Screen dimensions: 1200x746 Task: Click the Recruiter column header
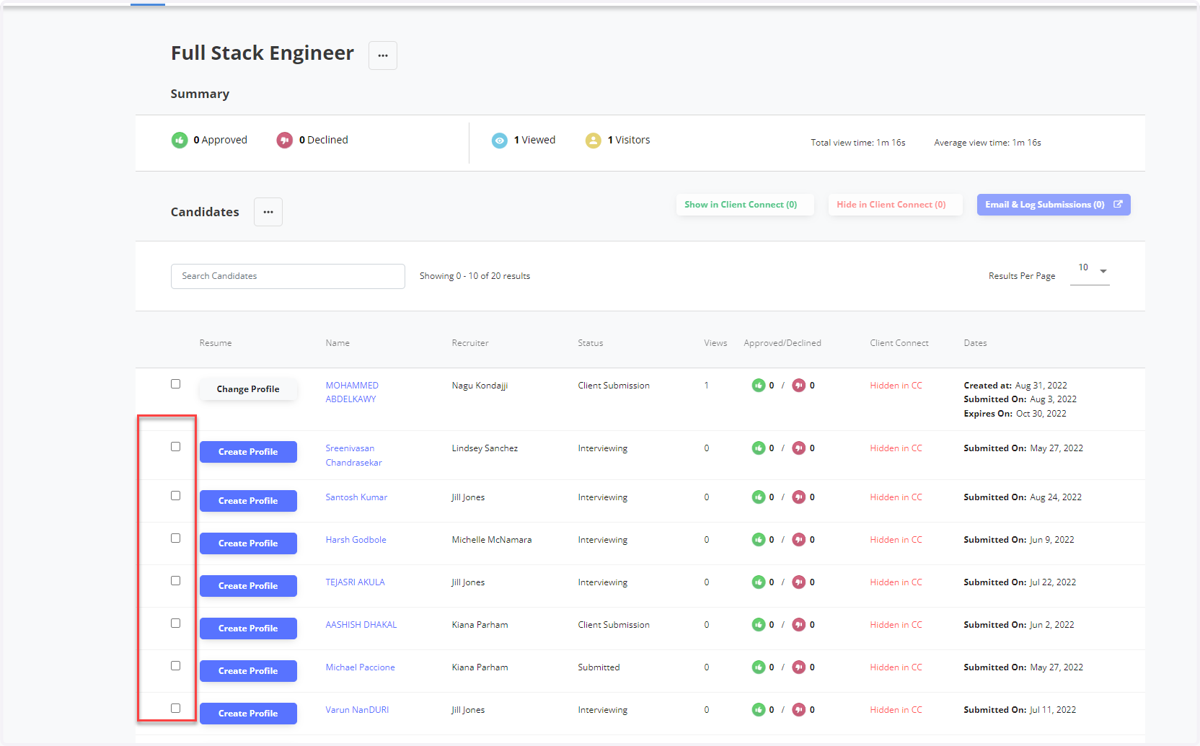click(x=470, y=343)
